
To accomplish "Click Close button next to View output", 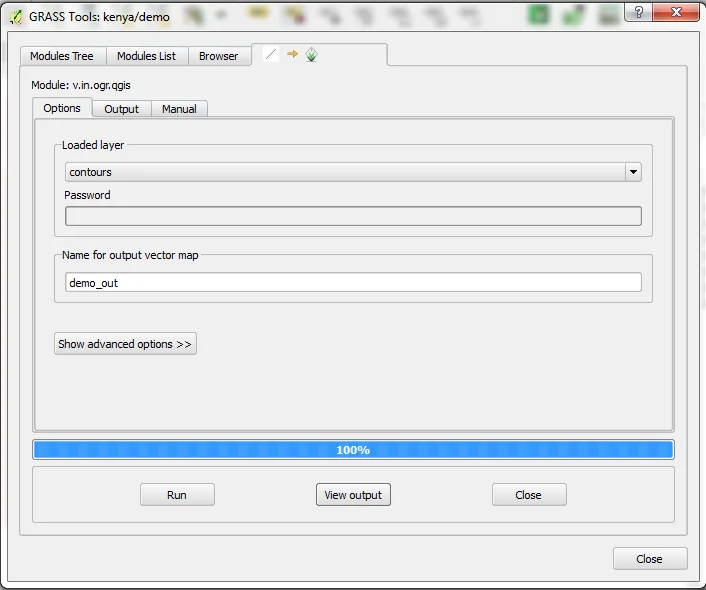I will (529, 495).
